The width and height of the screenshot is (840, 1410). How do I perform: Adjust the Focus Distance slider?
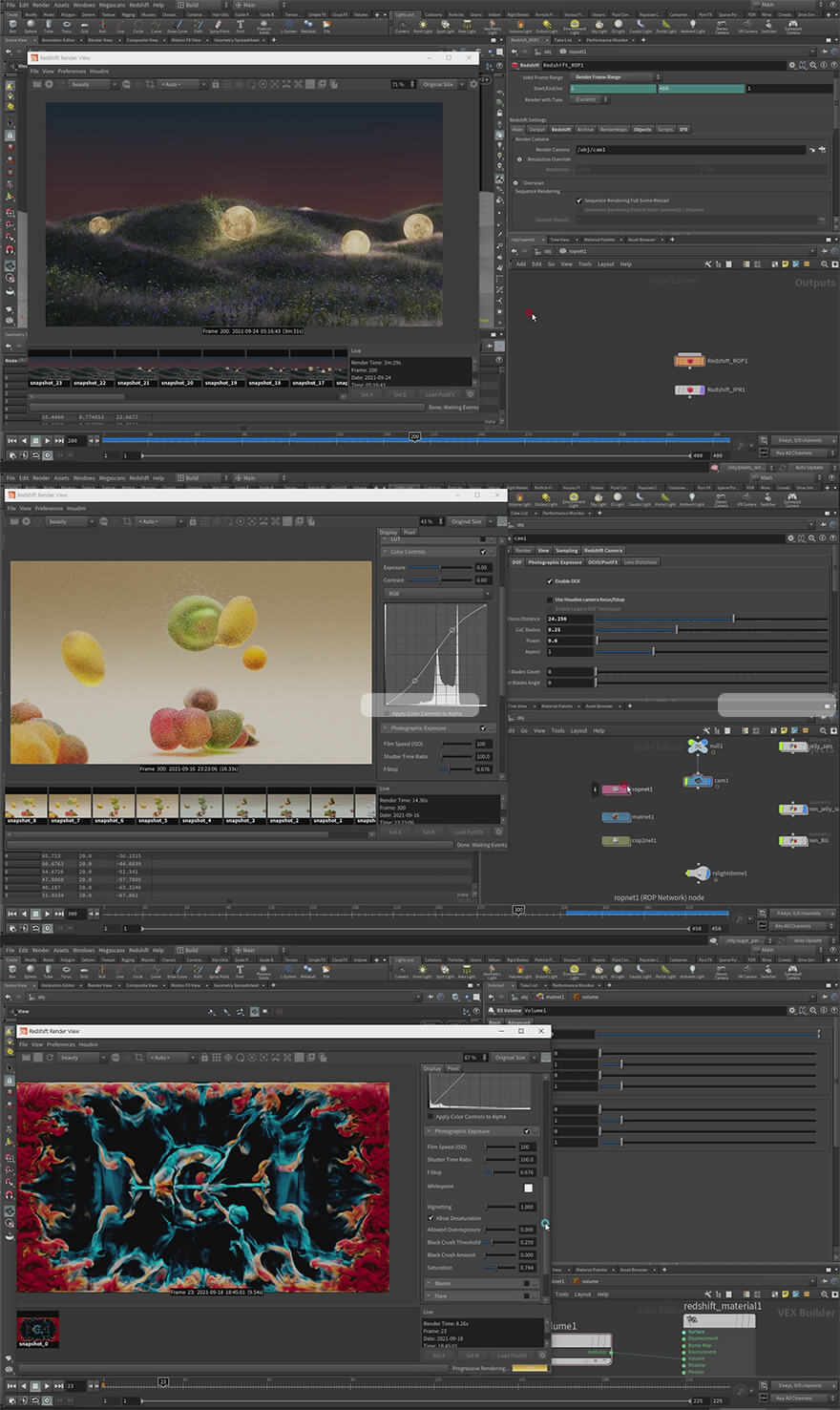coord(711,619)
